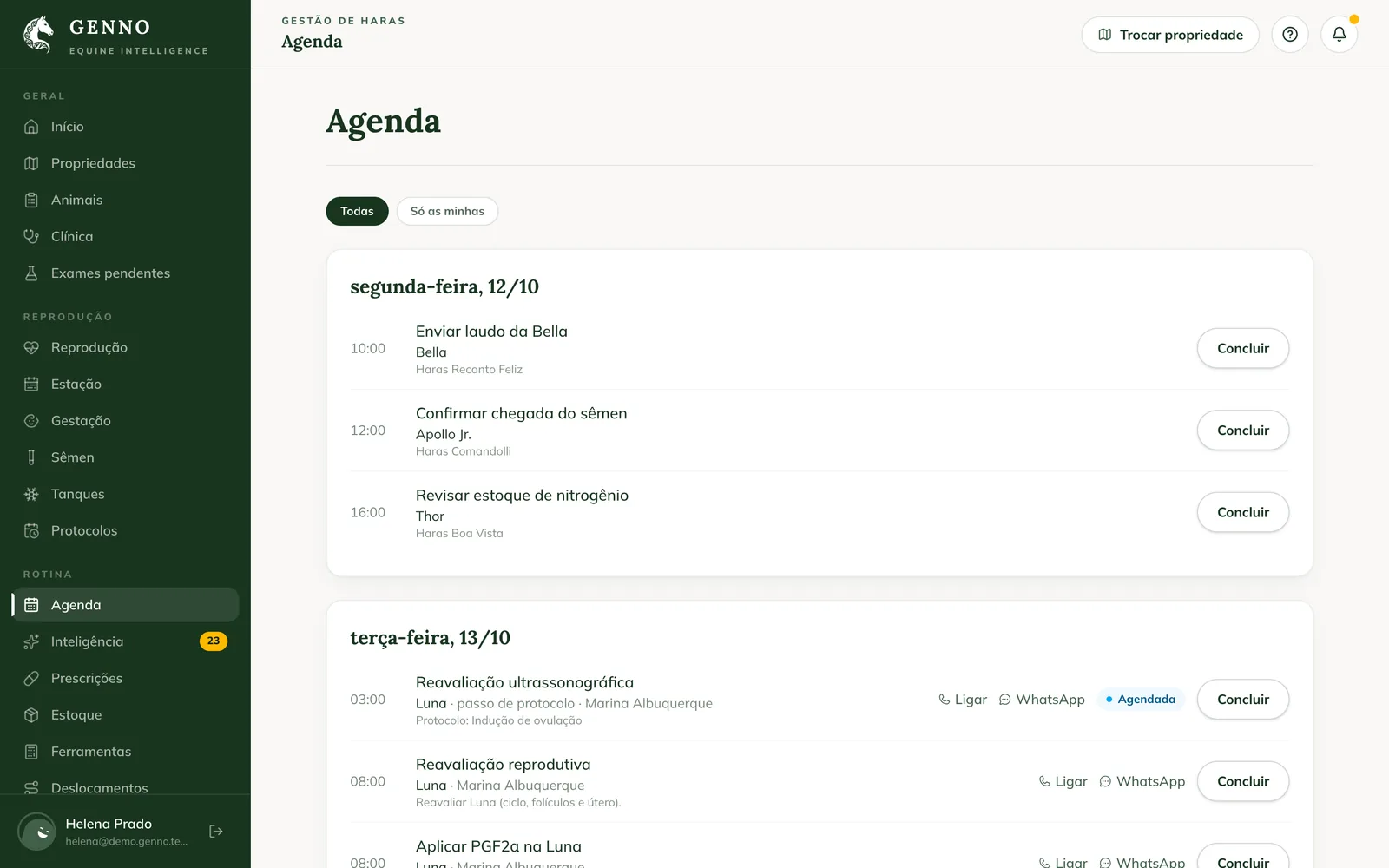Click the Estação calendar icon

pos(31,384)
